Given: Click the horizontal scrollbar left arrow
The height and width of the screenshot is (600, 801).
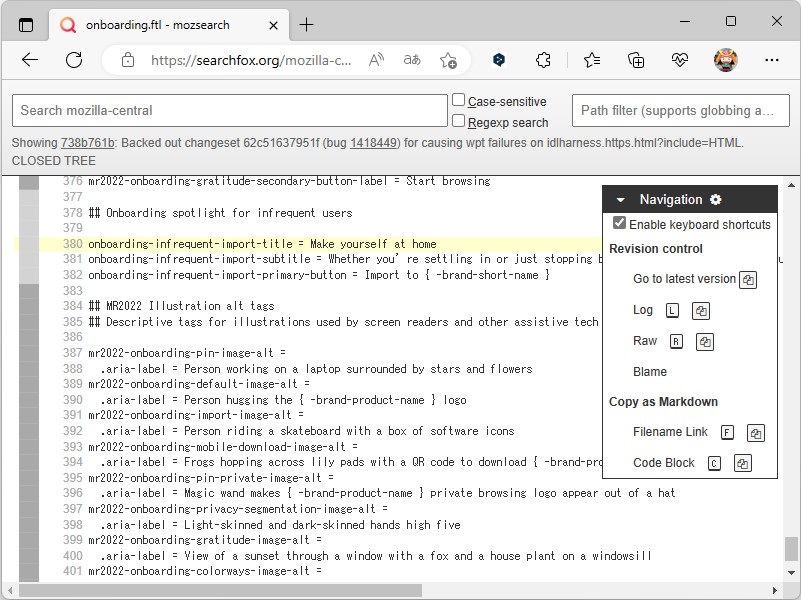Looking at the screenshot, I should pos(10,590).
